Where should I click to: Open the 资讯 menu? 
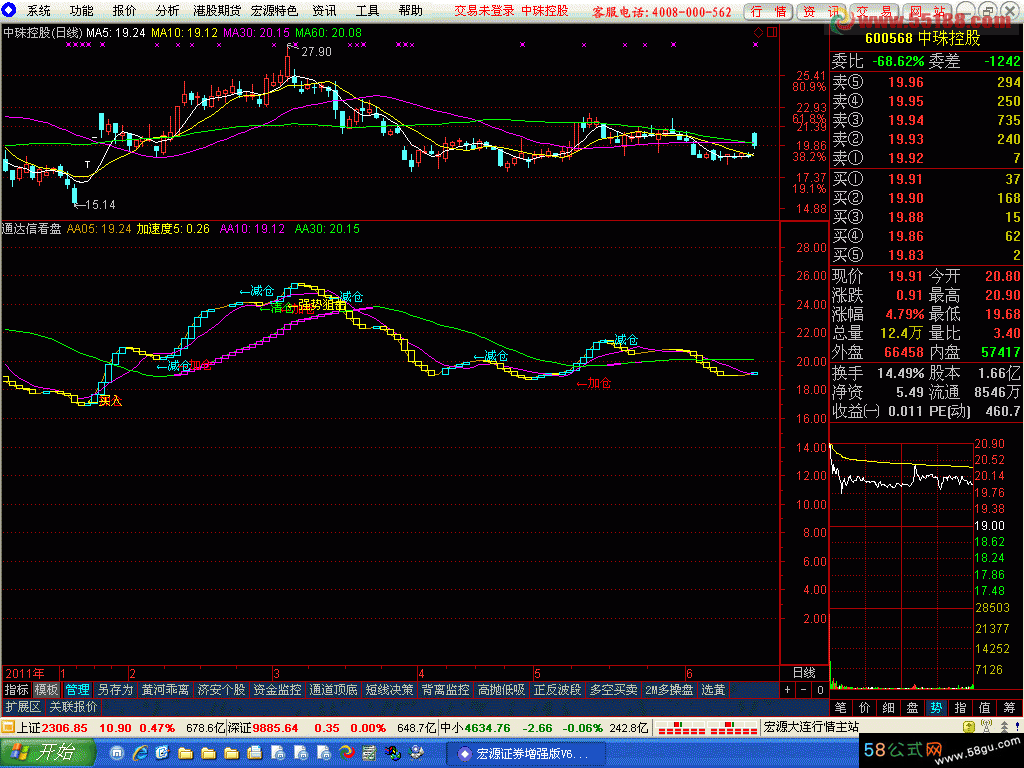(x=324, y=10)
